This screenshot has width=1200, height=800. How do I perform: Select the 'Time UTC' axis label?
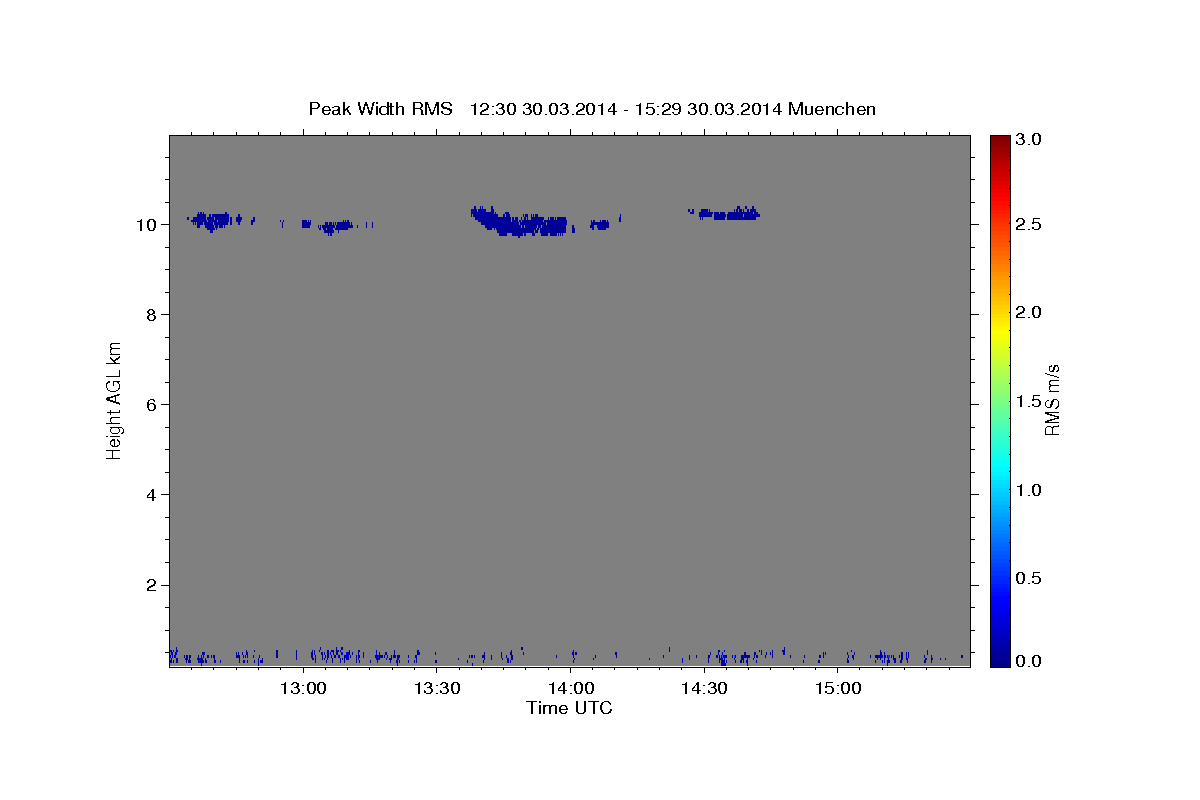(x=570, y=708)
